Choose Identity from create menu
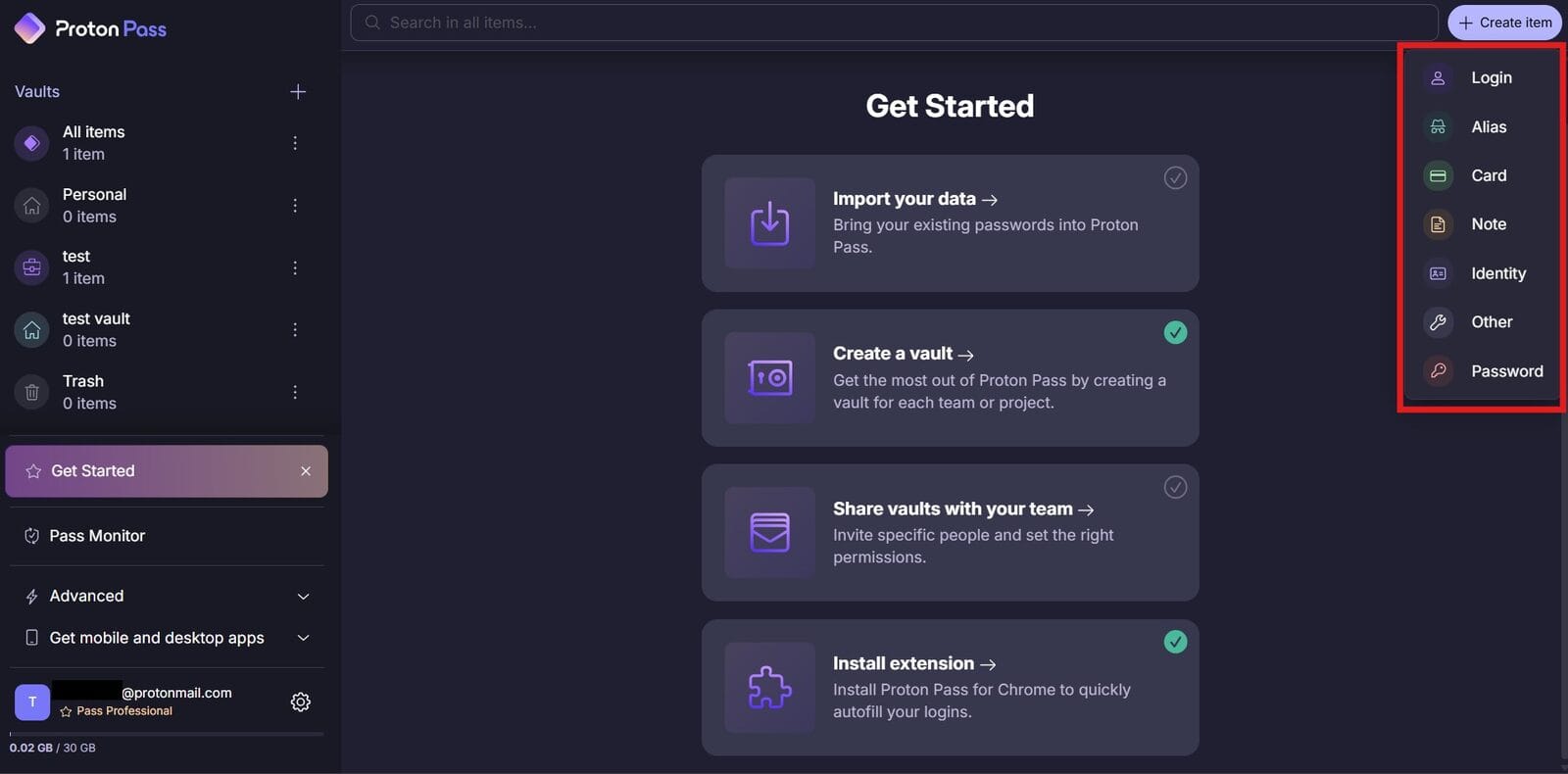Viewport: 1568px width, 774px height. [x=1481, y=273]
